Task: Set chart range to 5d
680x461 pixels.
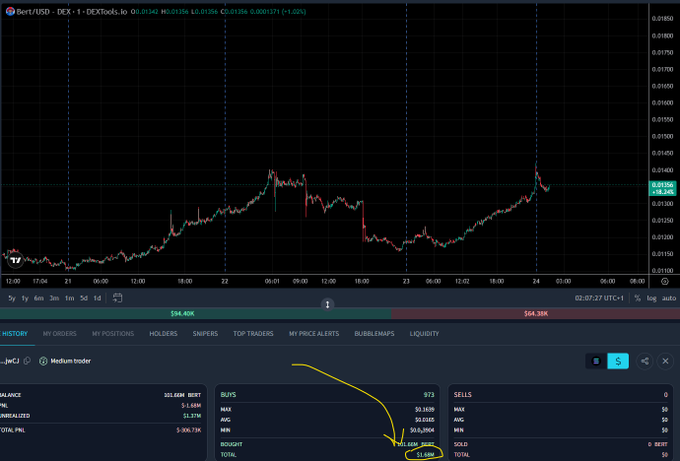Action: click(x=84, y=298)
